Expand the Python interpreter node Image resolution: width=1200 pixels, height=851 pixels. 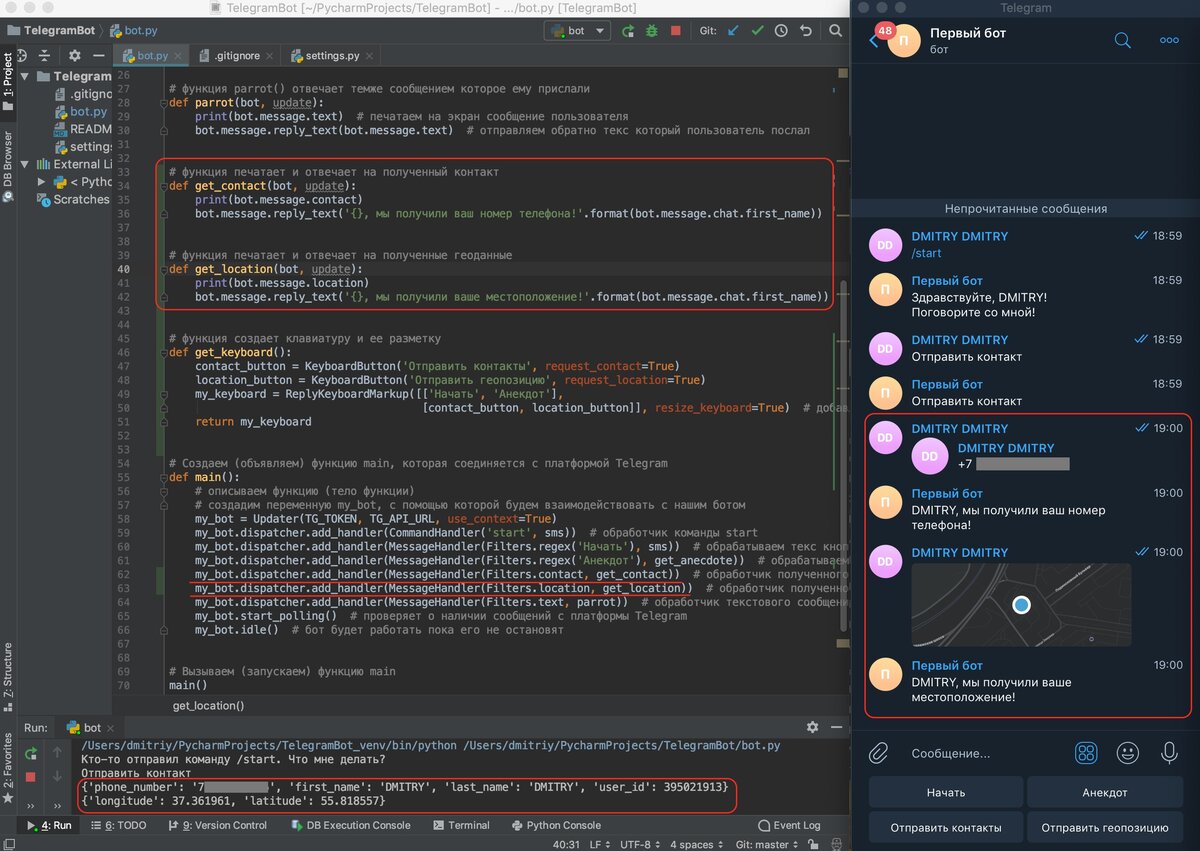coord(42,182)
